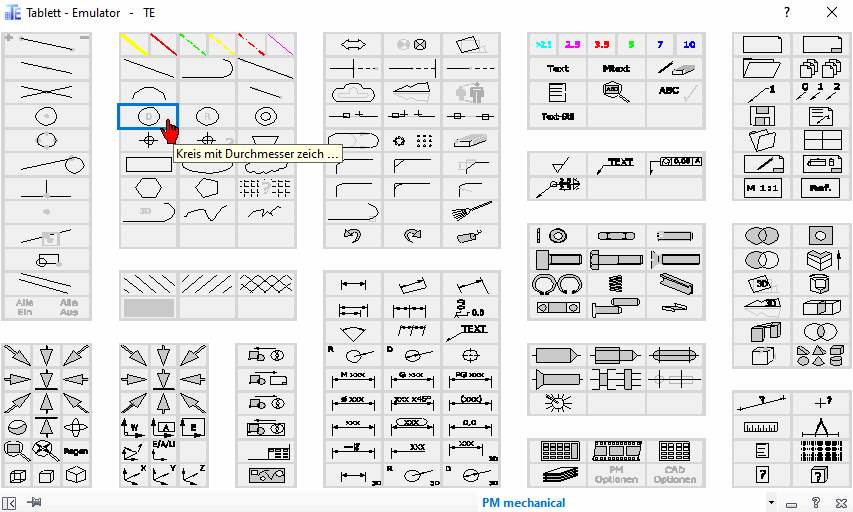Click the clockwise redo arrow icon
The image size is (853, 512).
coord(412,236)
